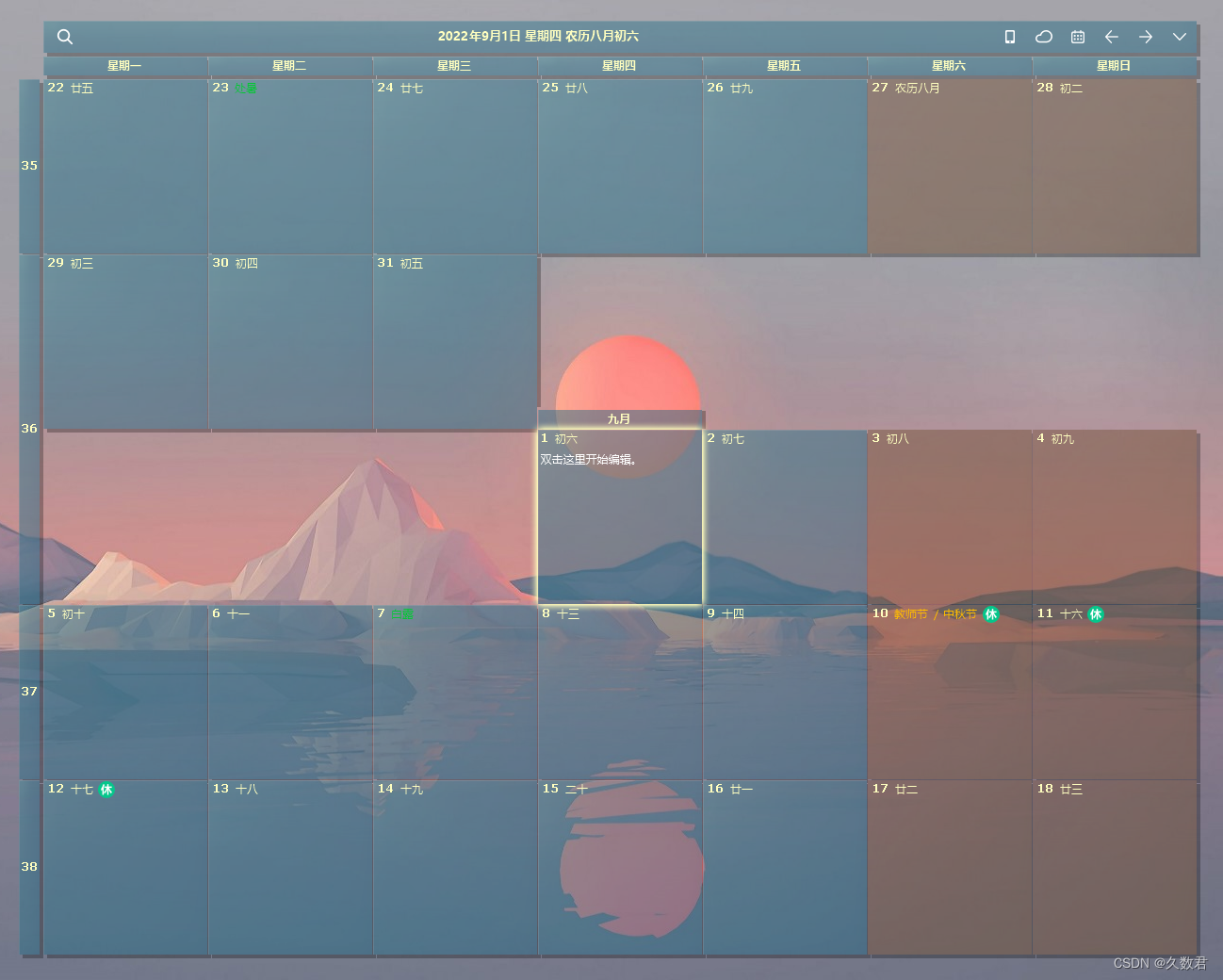Expand the options menu chevron in header
1223x980 pixels.
pos(1180,37)
